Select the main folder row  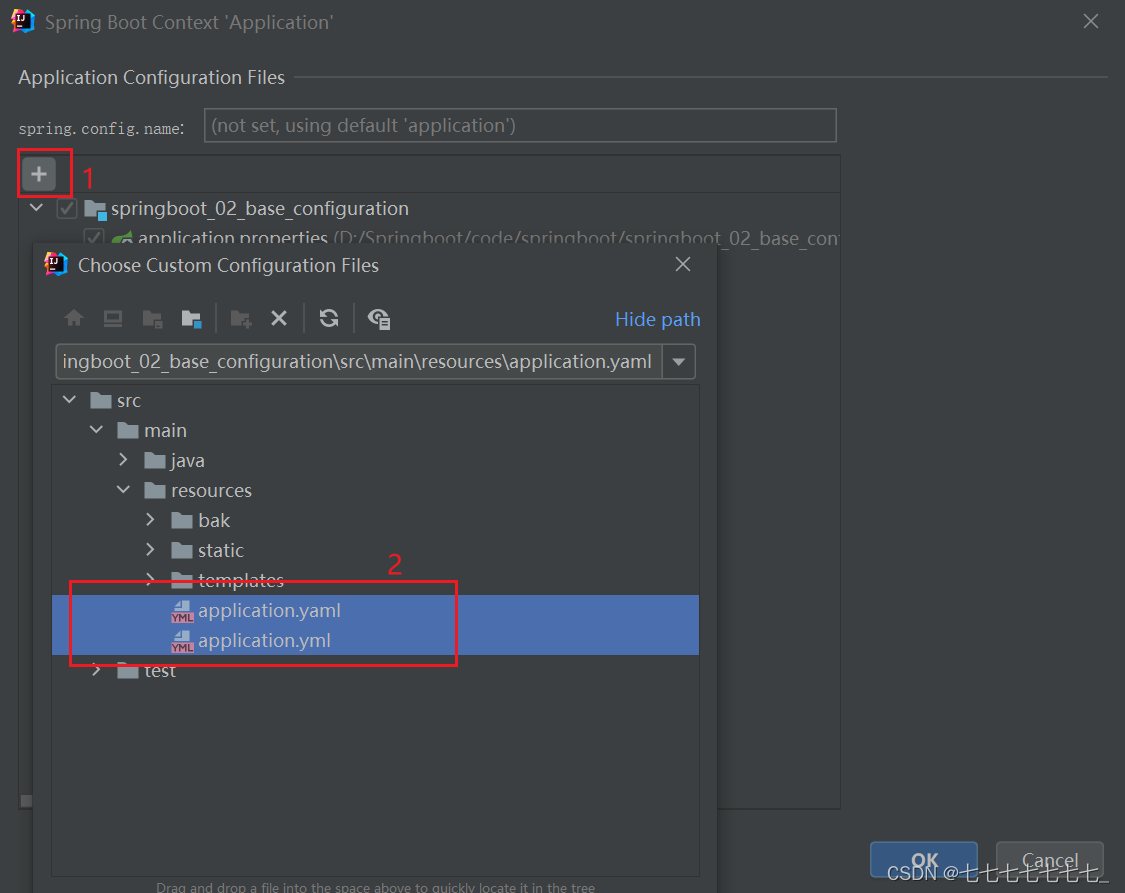tap(375, 430)
